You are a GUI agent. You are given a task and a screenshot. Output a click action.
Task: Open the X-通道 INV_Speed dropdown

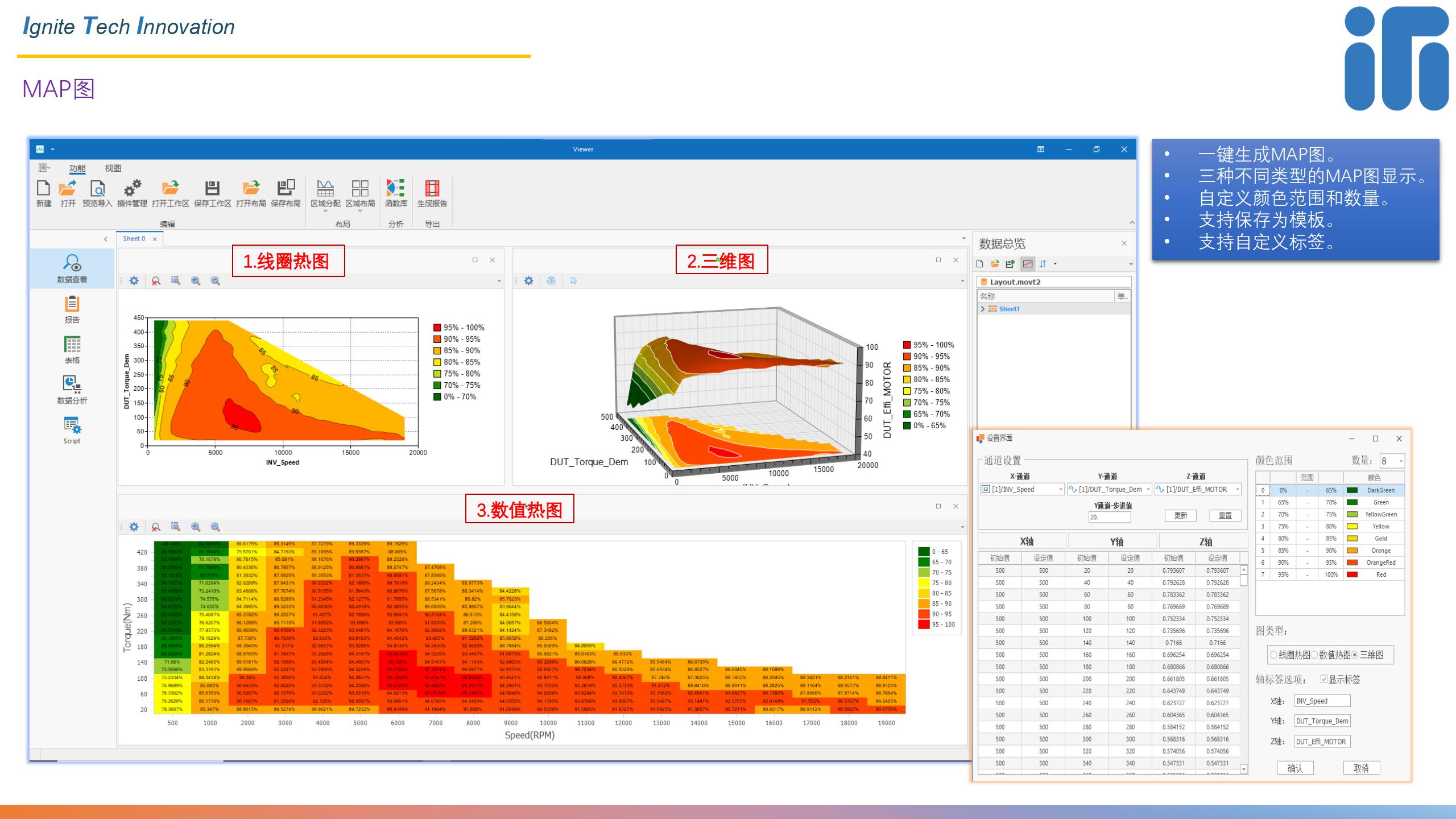(x=1061, y=489)
